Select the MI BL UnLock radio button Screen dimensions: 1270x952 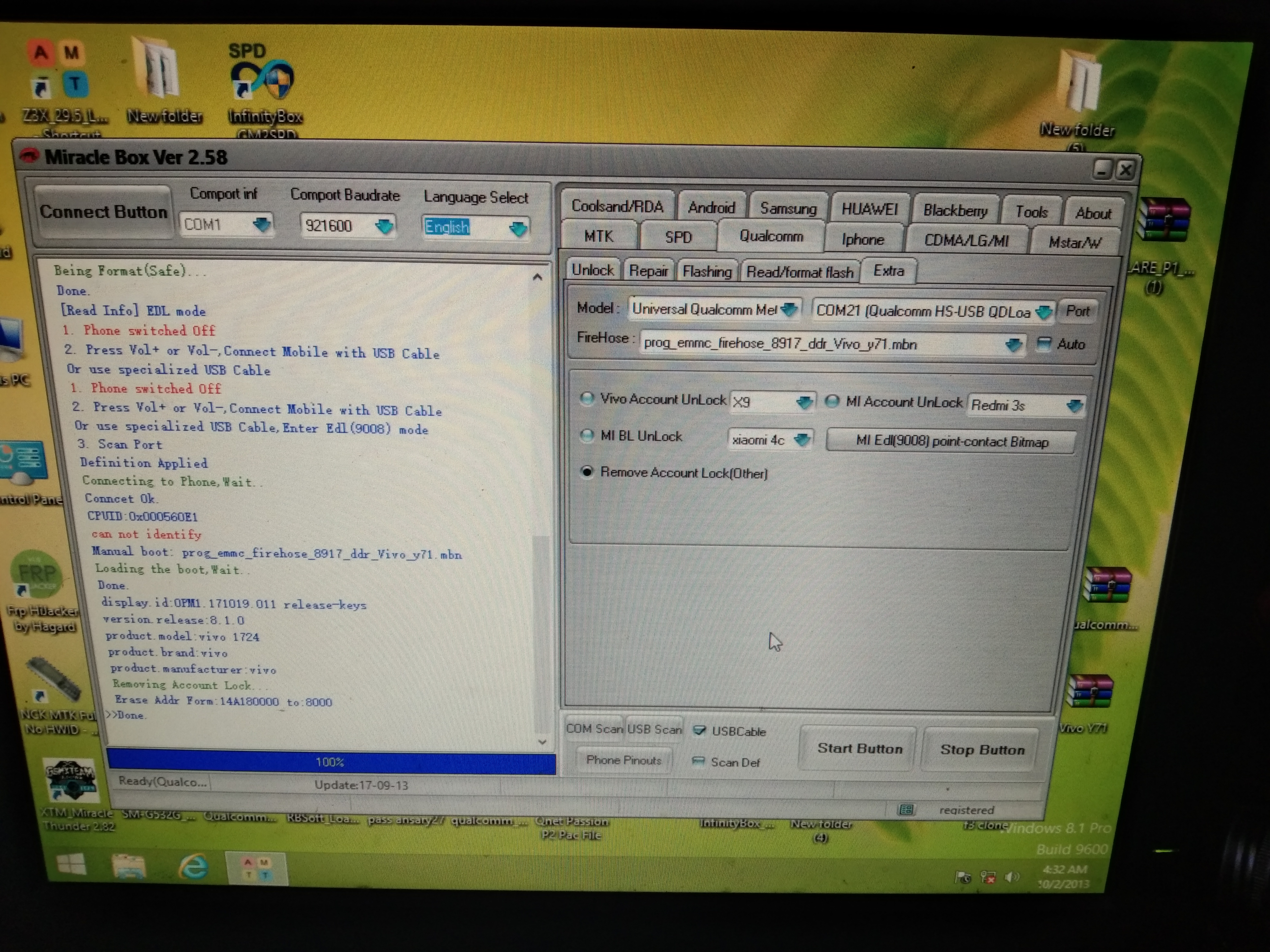[x=587, y=435]
